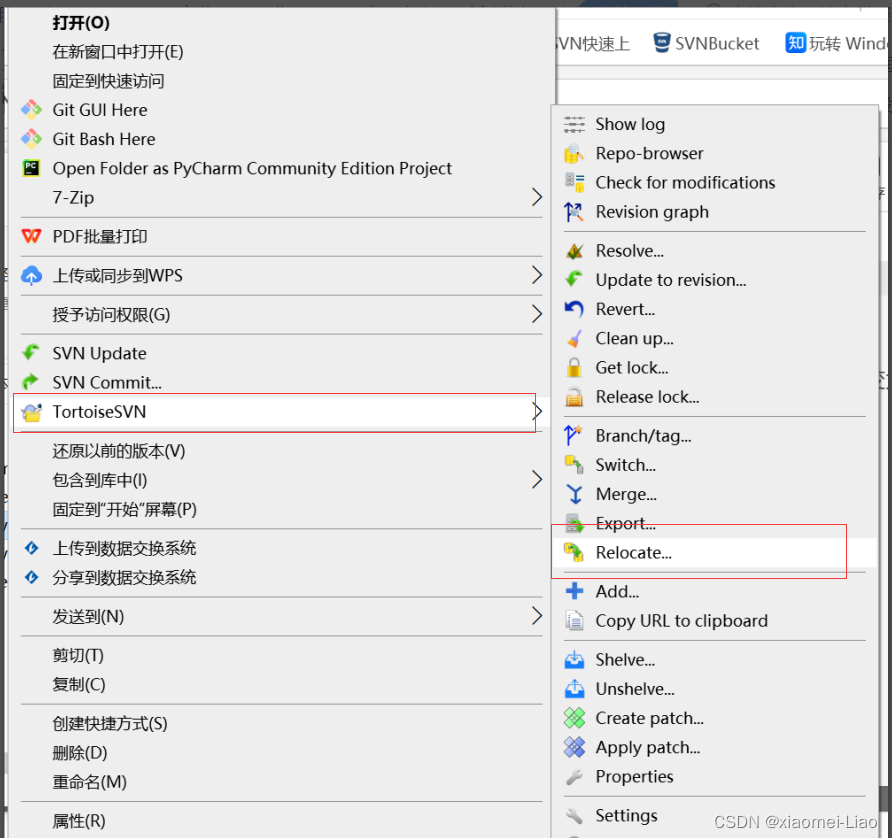This screenshot has height=838, width=892.
Task: Click the Check for modifications icon
Action: (x=574, y=183)
